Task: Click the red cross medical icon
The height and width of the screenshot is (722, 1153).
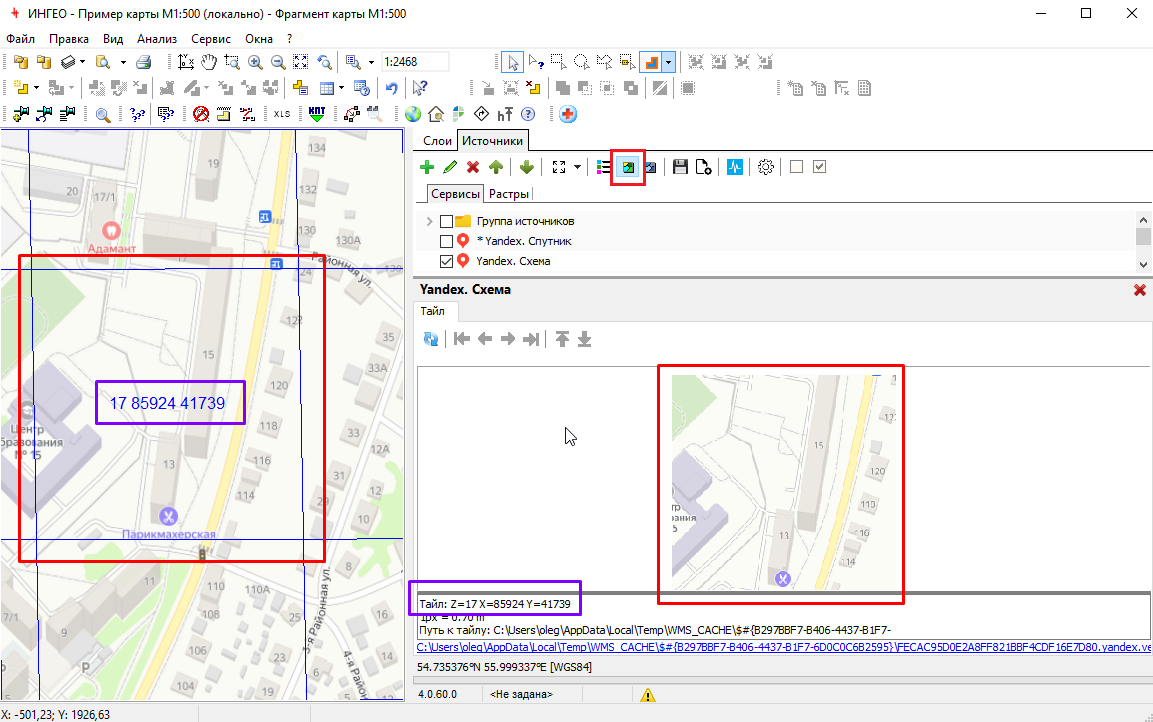Action: tap(568, 114)
